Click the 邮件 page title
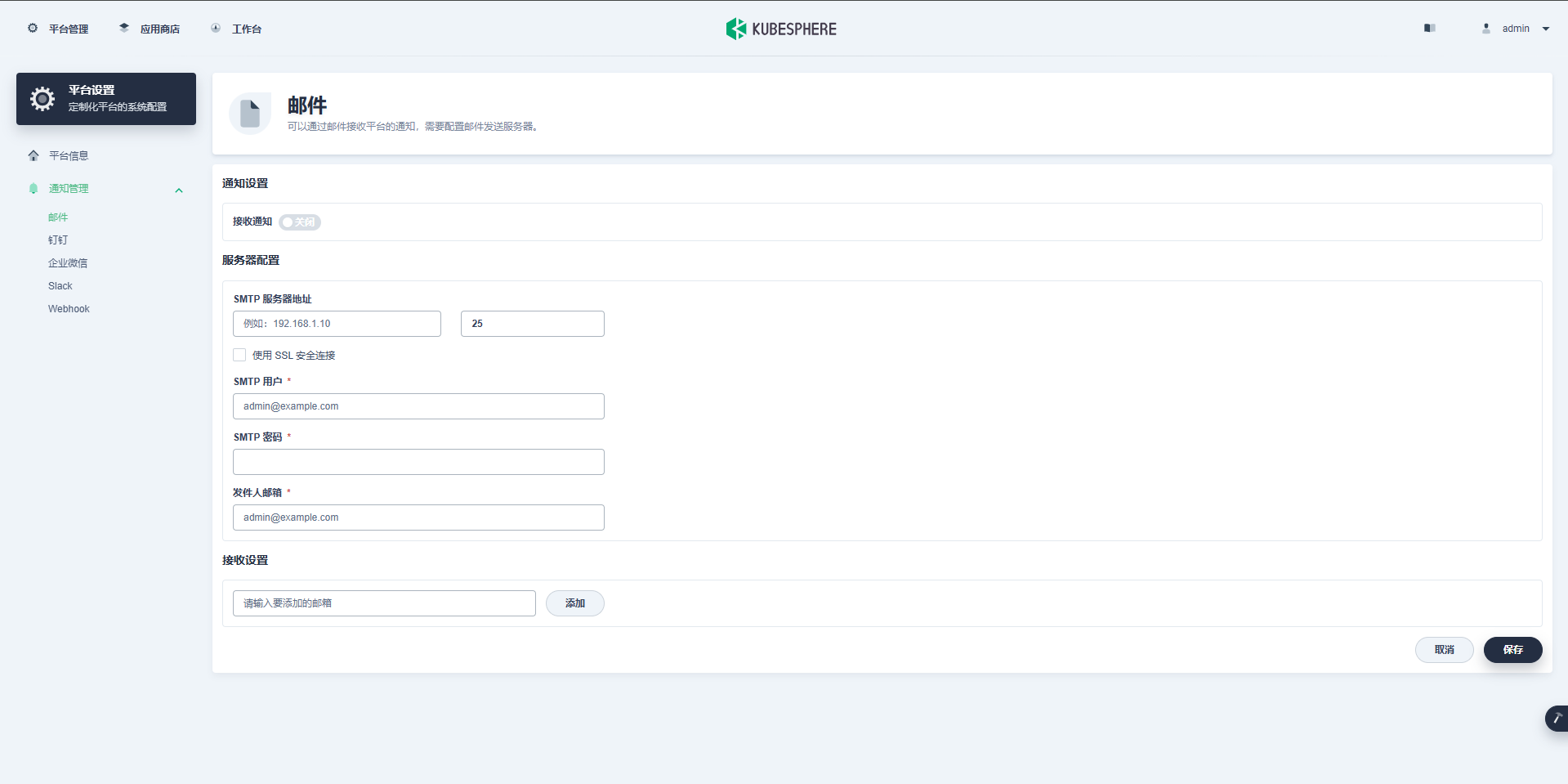 (x=307, y=105)
